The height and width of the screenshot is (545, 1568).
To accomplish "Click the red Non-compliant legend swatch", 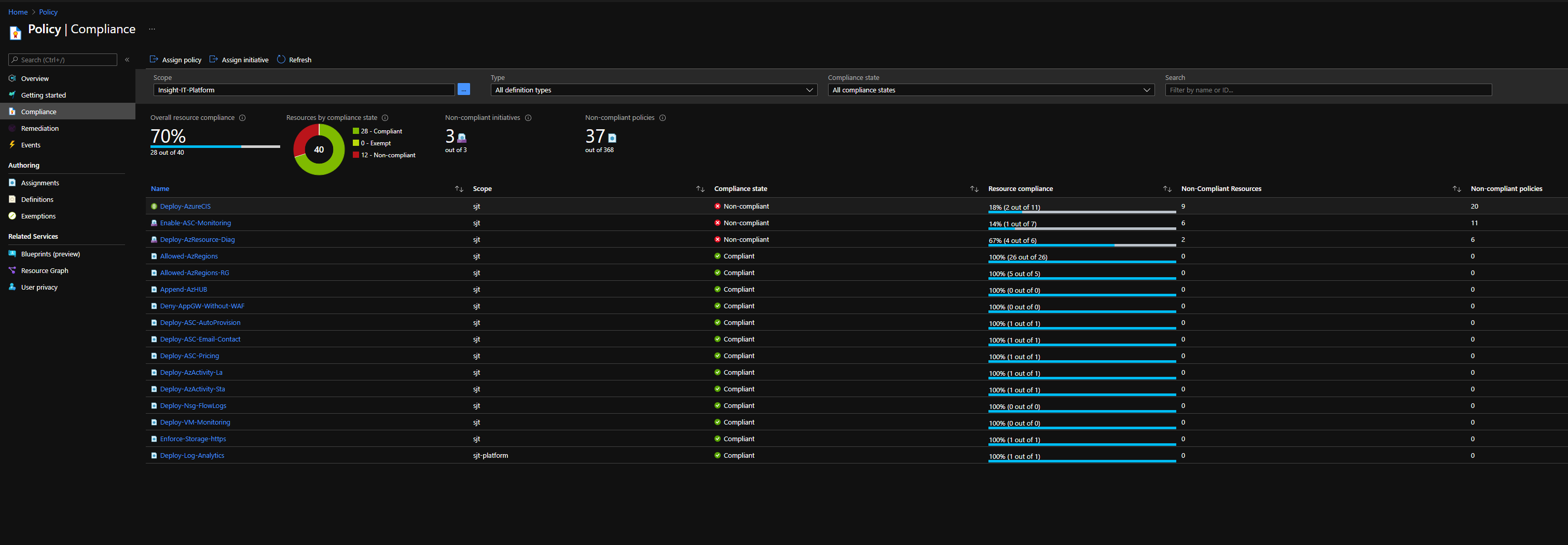I will (x=355, y=155).
